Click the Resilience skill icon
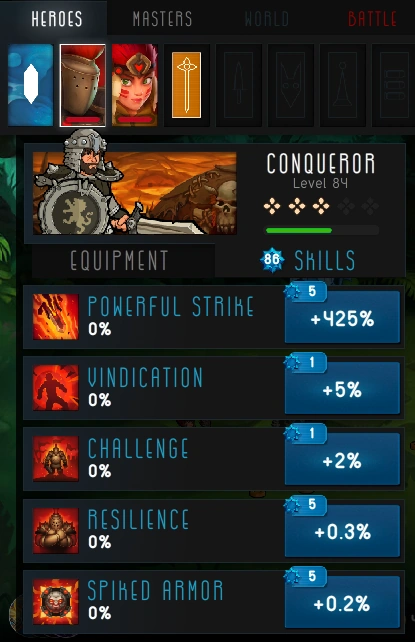Viewport: 415px width, 642px height. (56, 530)
